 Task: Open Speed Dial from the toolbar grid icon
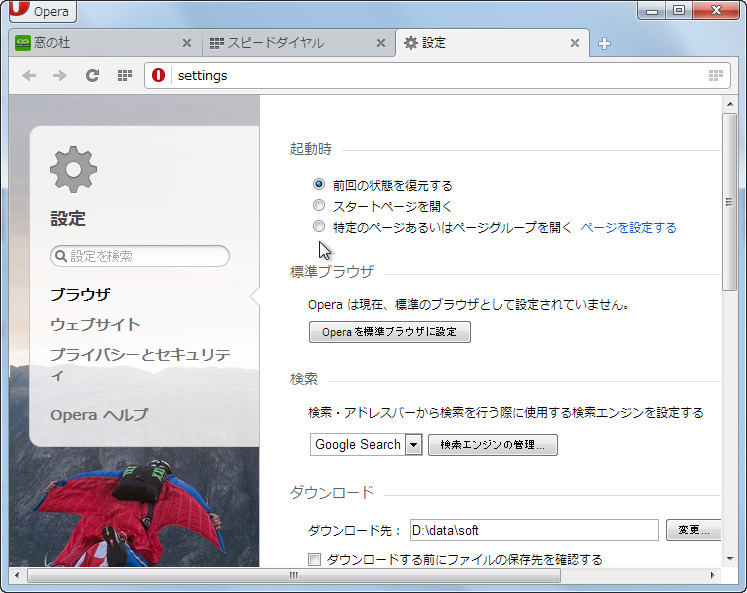tap(125, 75)
